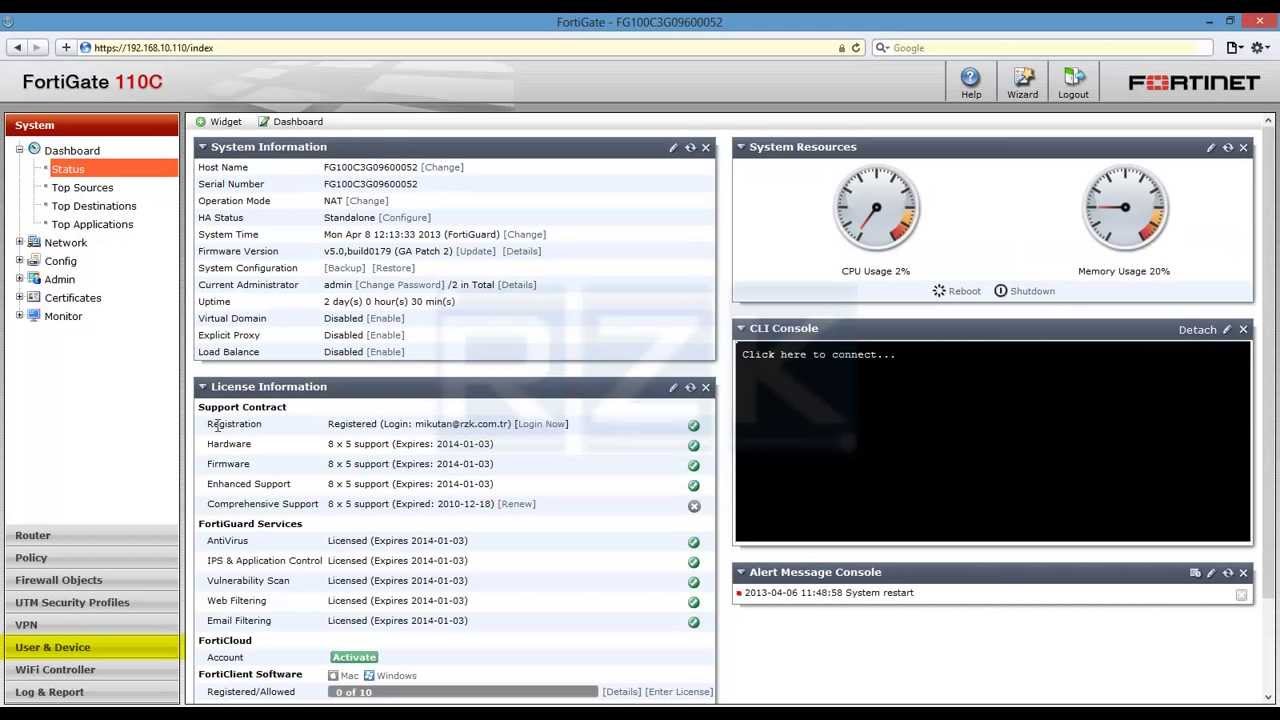Close the System Information widget
1280x720 pixels.
706,147
